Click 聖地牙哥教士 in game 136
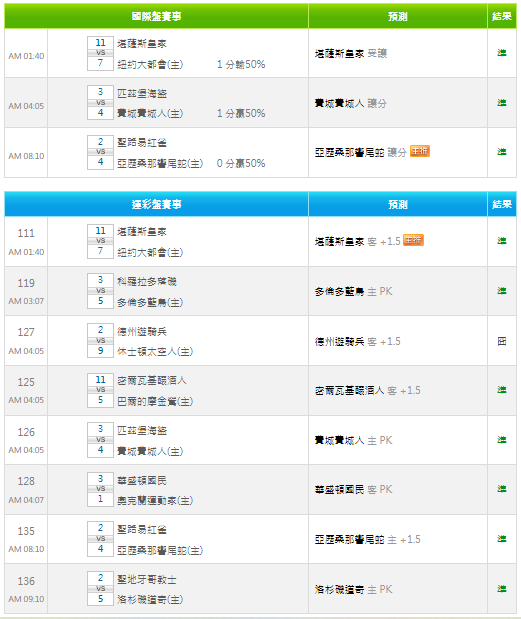Image resolution: width=521 pixels, height=619 pixels. [x=147, y=580]
